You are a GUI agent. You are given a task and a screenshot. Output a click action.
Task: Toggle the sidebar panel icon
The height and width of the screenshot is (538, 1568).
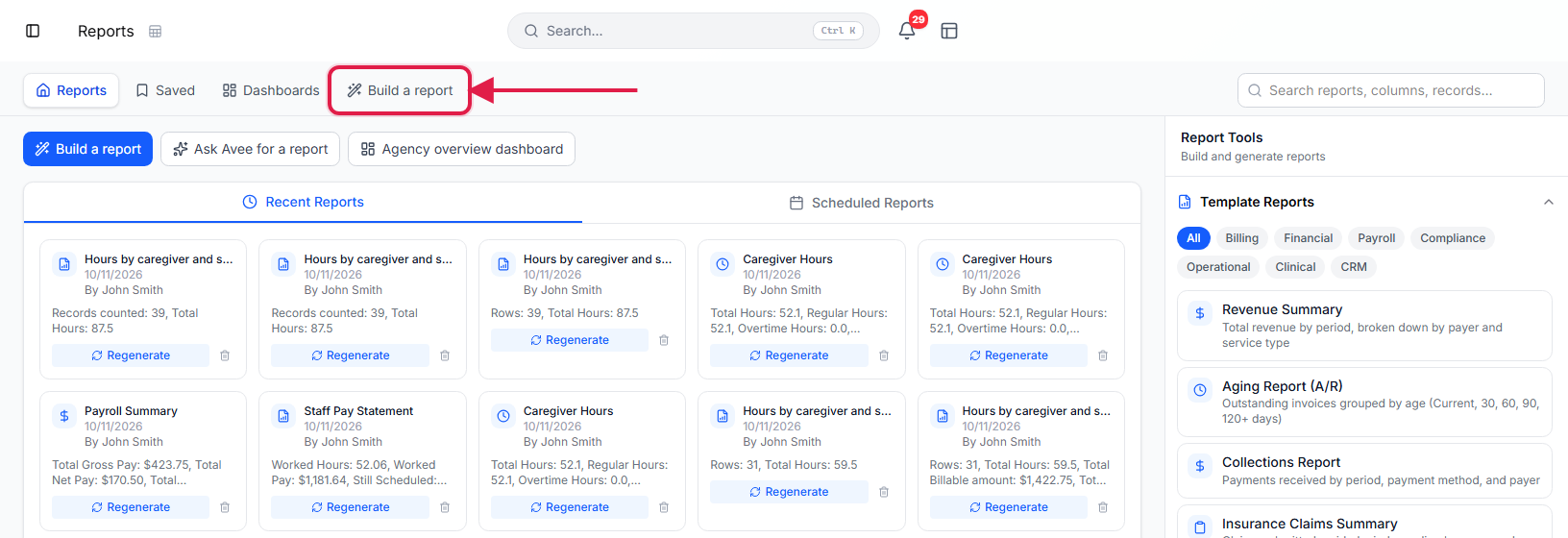[33, 31]
